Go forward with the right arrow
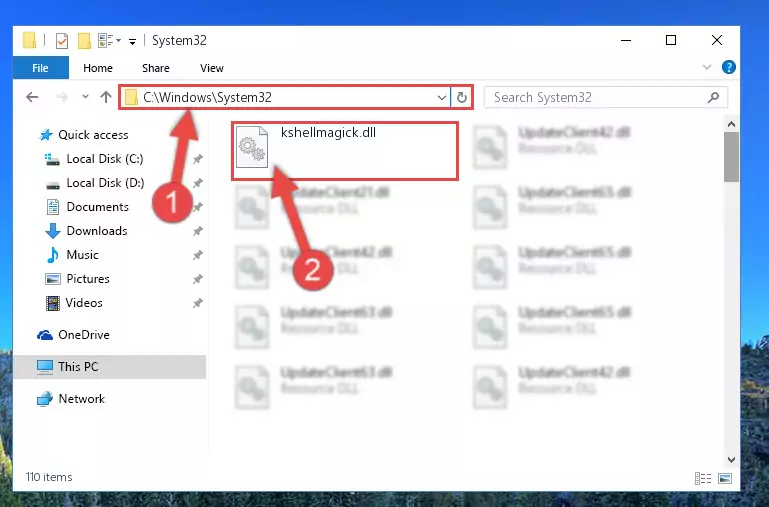The image size is (769, 507). click(62, 97)
